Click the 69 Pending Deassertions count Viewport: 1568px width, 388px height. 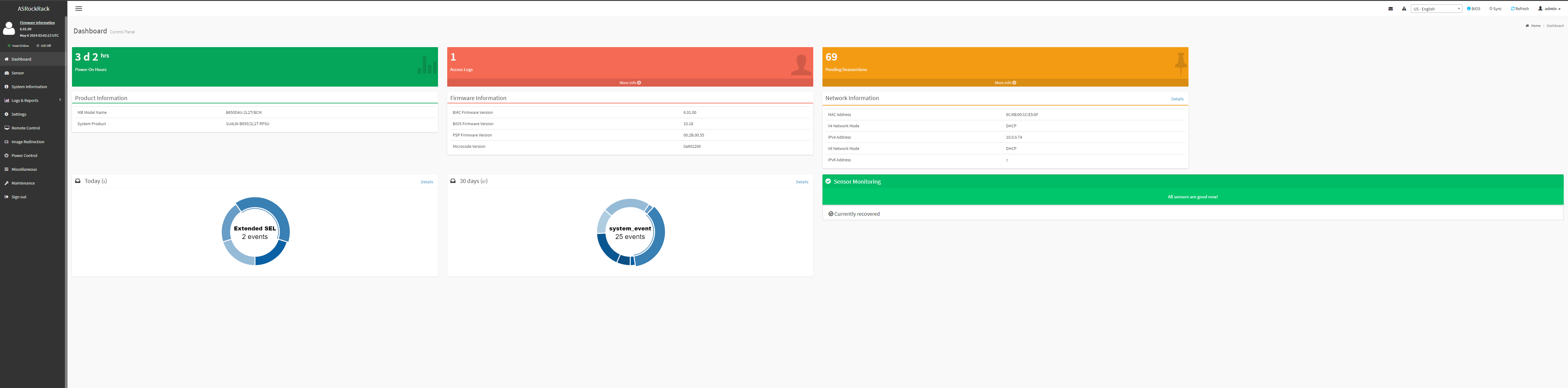[x=831, y=57]
